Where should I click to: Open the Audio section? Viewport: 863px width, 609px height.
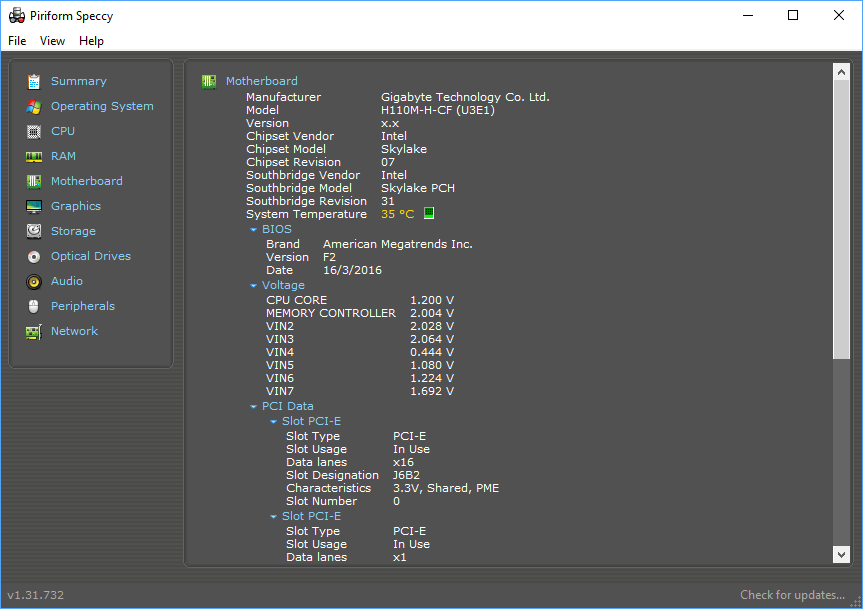tap(67, 281)
